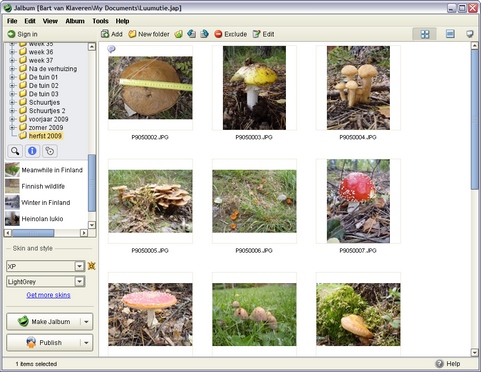Click the Sign in icon
Viewport: 481px width, 372px height.
click(x=11, y=34)
